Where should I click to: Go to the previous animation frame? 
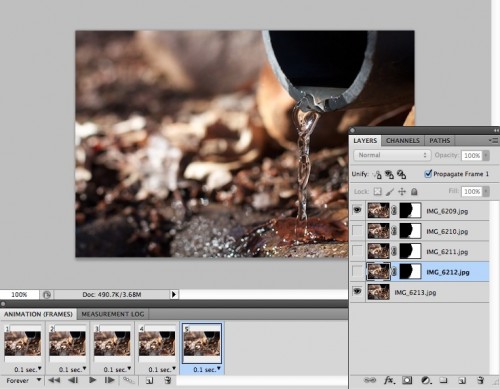[73, 380]
